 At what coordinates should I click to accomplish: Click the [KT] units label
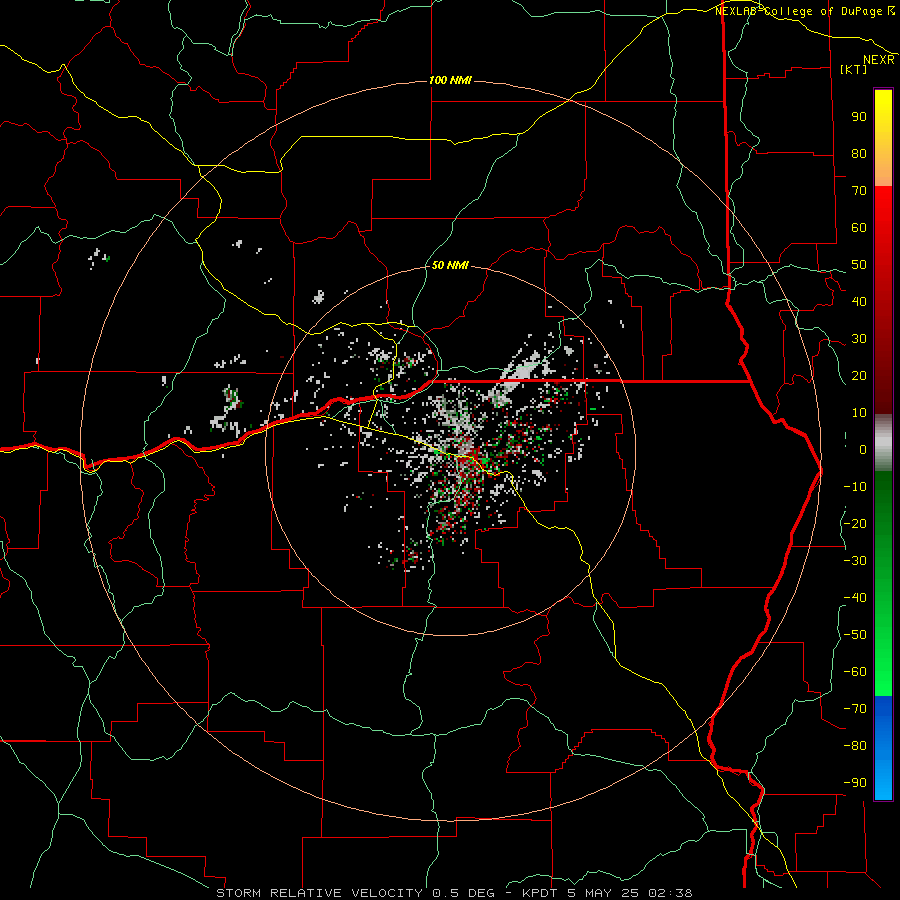(854, 69)
